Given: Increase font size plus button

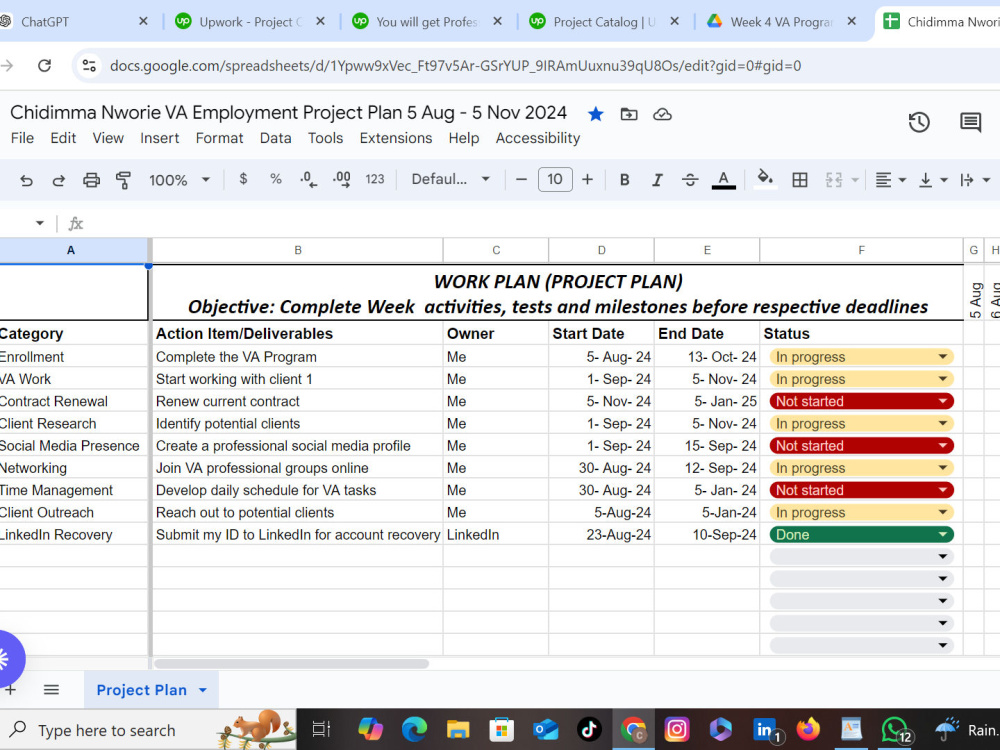Looking at the screenshot, I should coord(587,179).
